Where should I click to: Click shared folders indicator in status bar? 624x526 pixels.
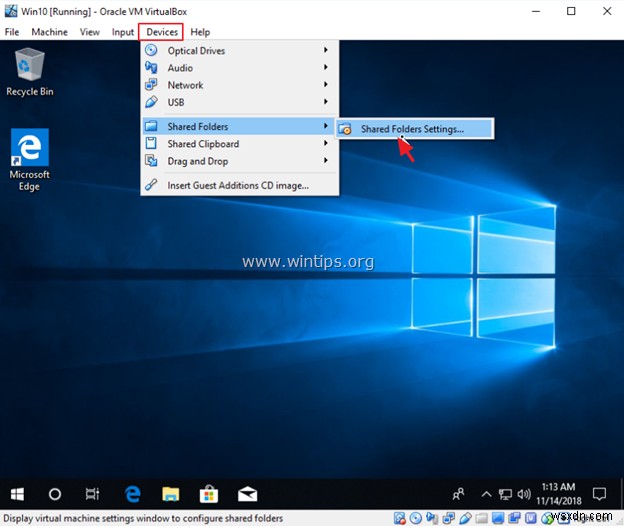(482, 518)
